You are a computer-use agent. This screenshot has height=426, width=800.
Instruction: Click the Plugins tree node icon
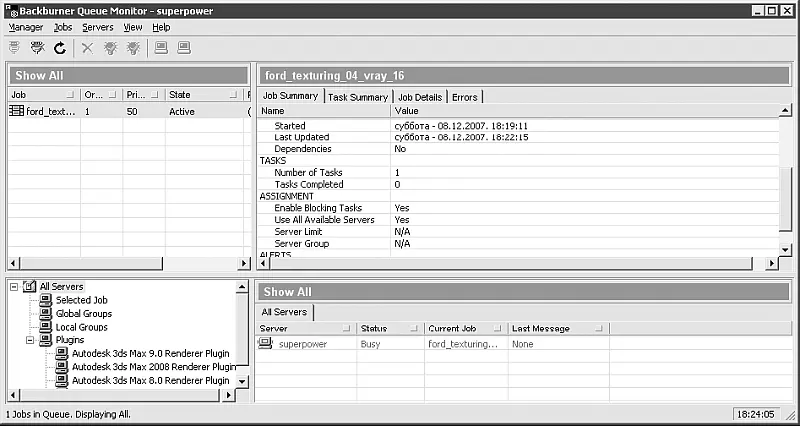click(x=46, y=340)
